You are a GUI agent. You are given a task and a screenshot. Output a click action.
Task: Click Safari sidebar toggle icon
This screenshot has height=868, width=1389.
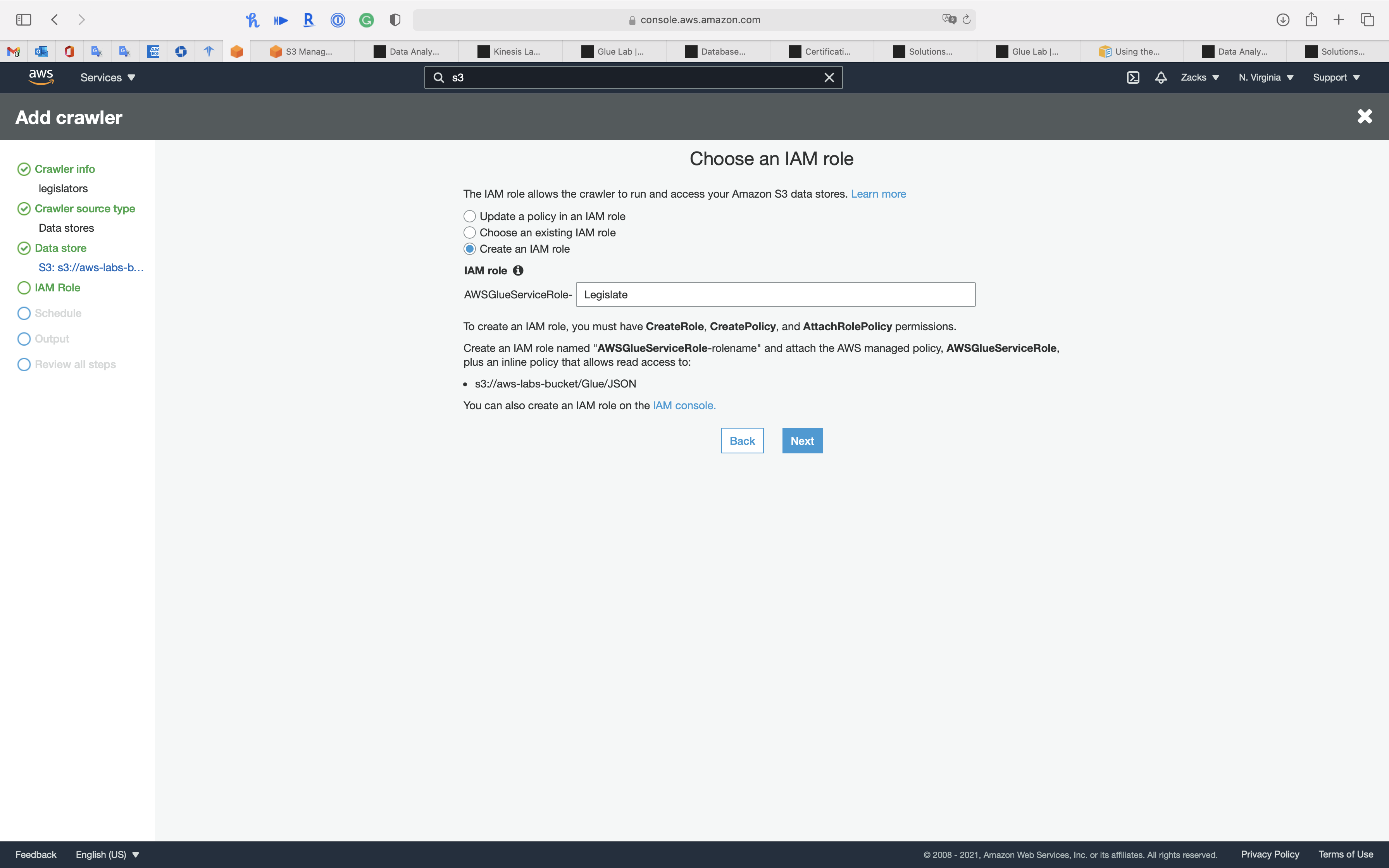point(24,20)
